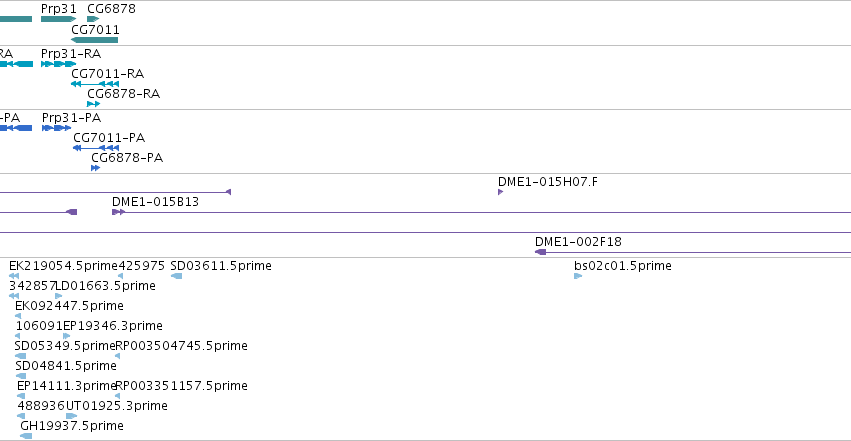Open the DME1-015B13 label link
The image size is (851, 441).
pyautogui.click(x=155, y=202)
